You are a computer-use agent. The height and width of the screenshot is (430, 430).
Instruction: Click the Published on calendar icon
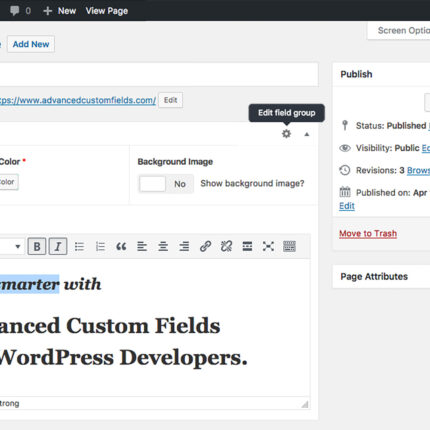pyautogui.click(x=345, y=192)
